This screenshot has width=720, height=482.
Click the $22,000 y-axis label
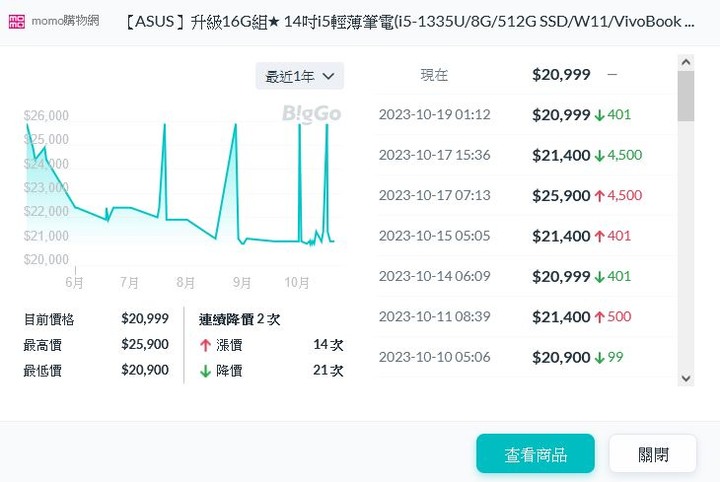(x=46, y=211)
